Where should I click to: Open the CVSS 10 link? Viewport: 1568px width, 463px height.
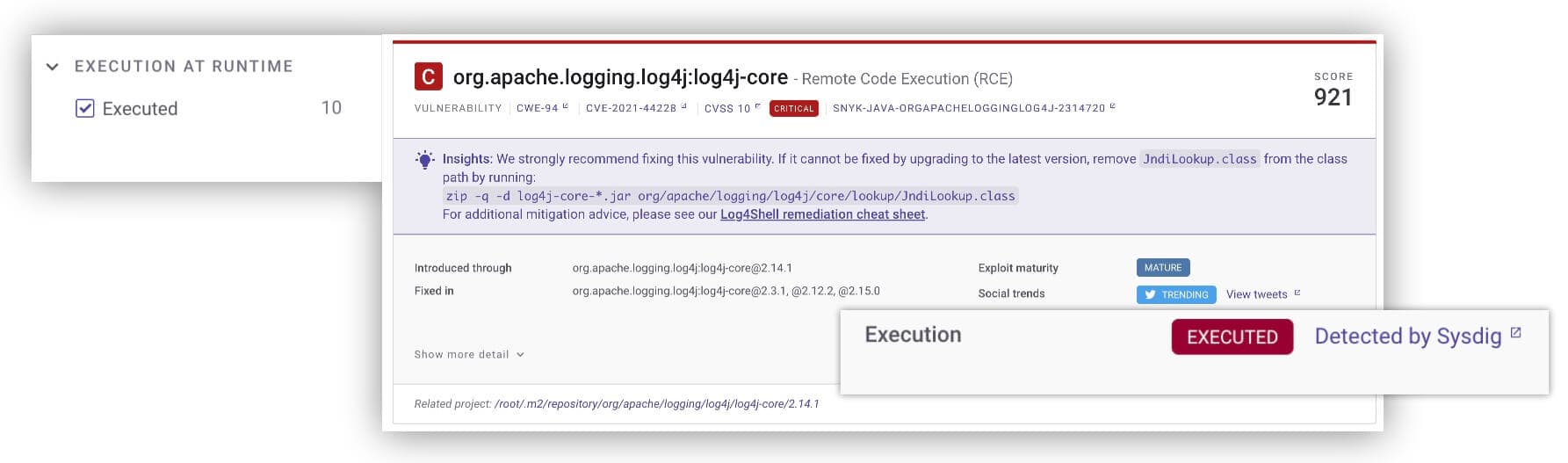727,108
